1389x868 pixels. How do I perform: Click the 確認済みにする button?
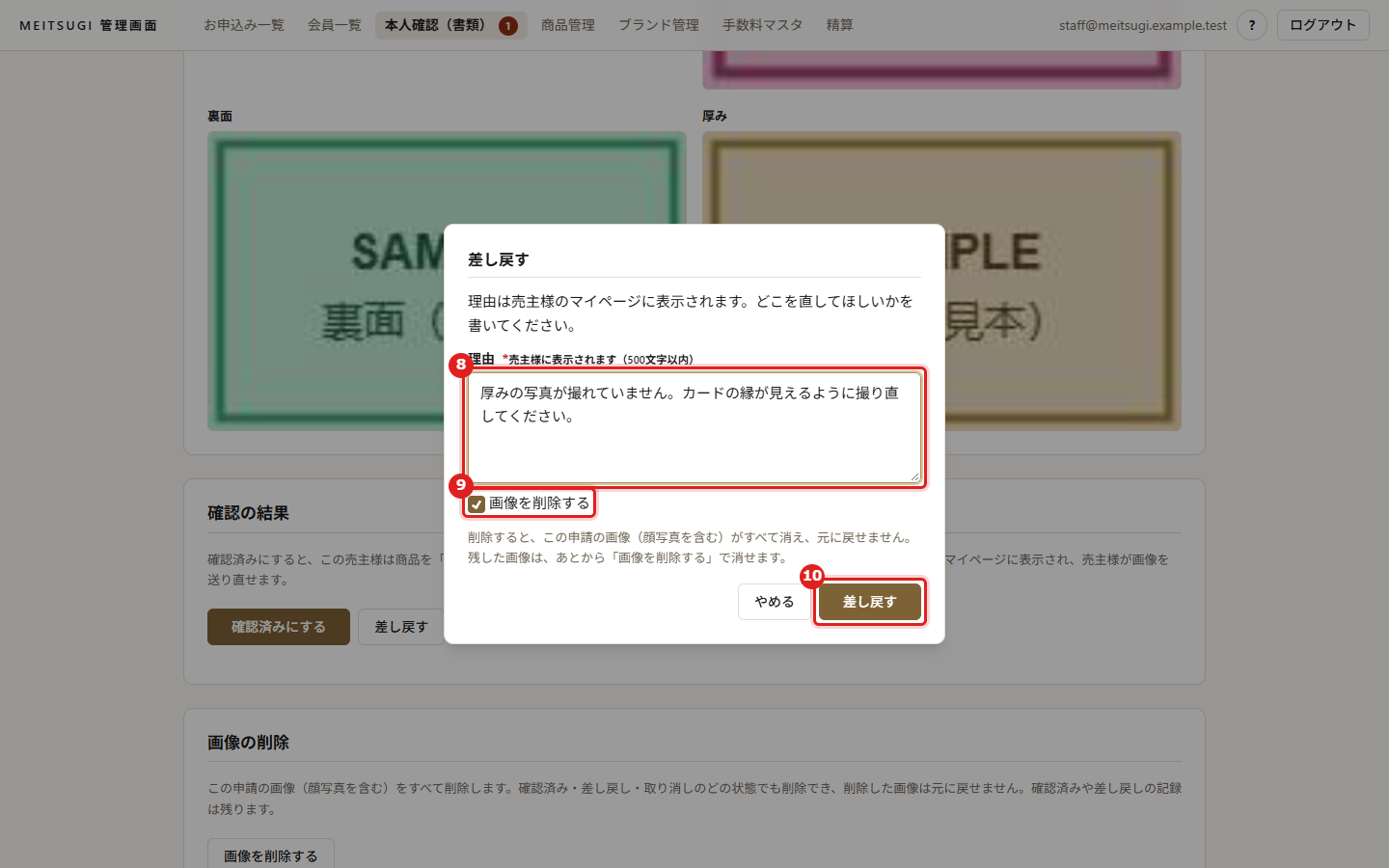tap(279, 627)
